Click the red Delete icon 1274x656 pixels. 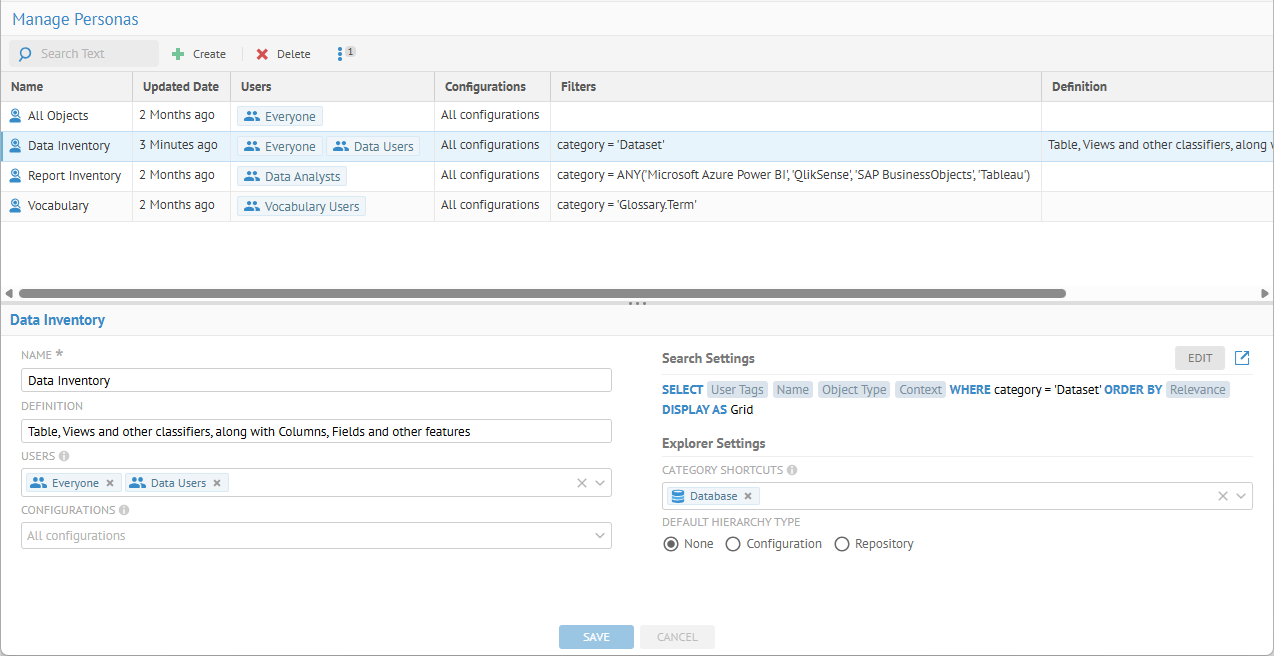click(263, 54)
